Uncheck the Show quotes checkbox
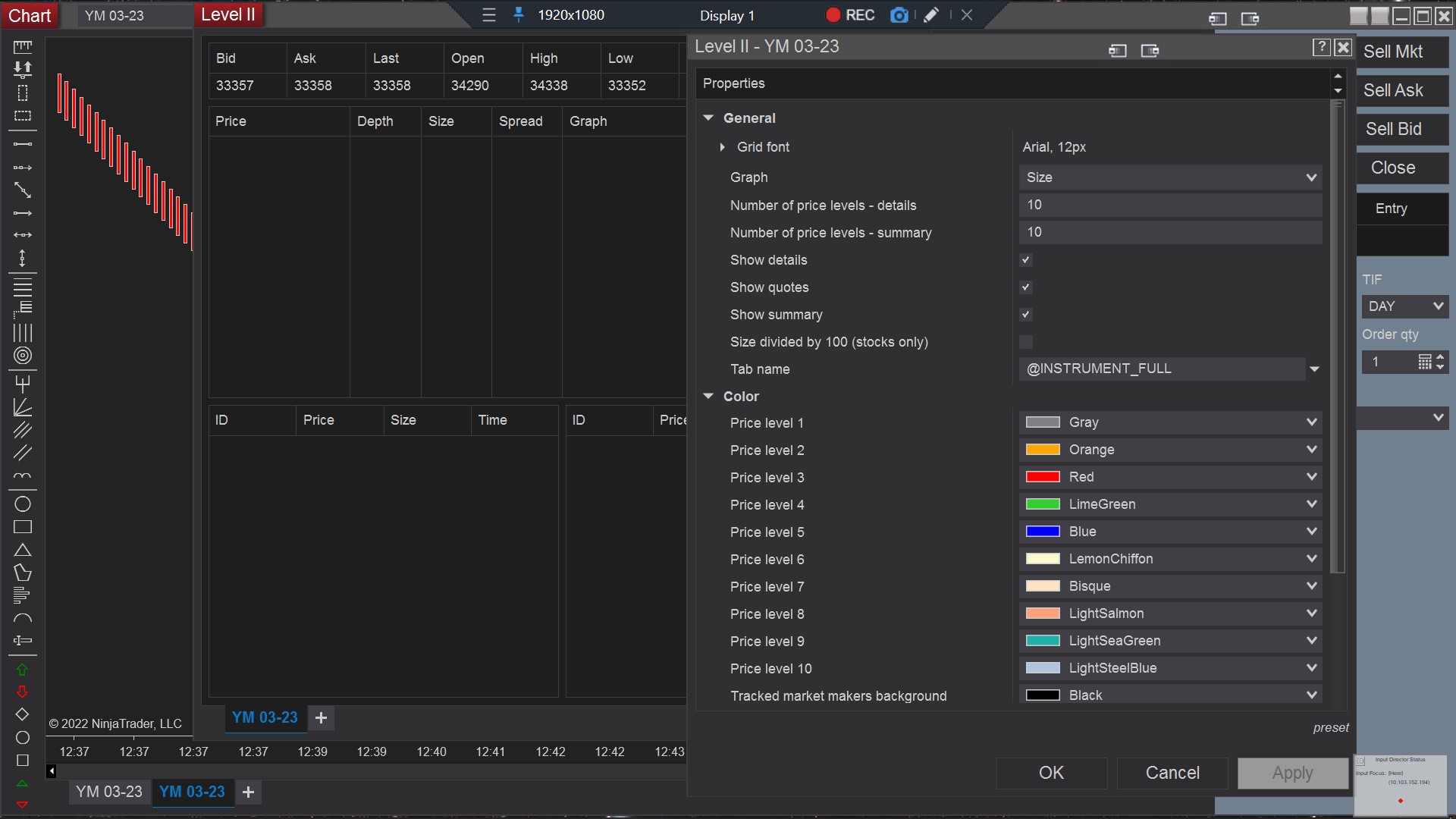 click(1026, 287)
